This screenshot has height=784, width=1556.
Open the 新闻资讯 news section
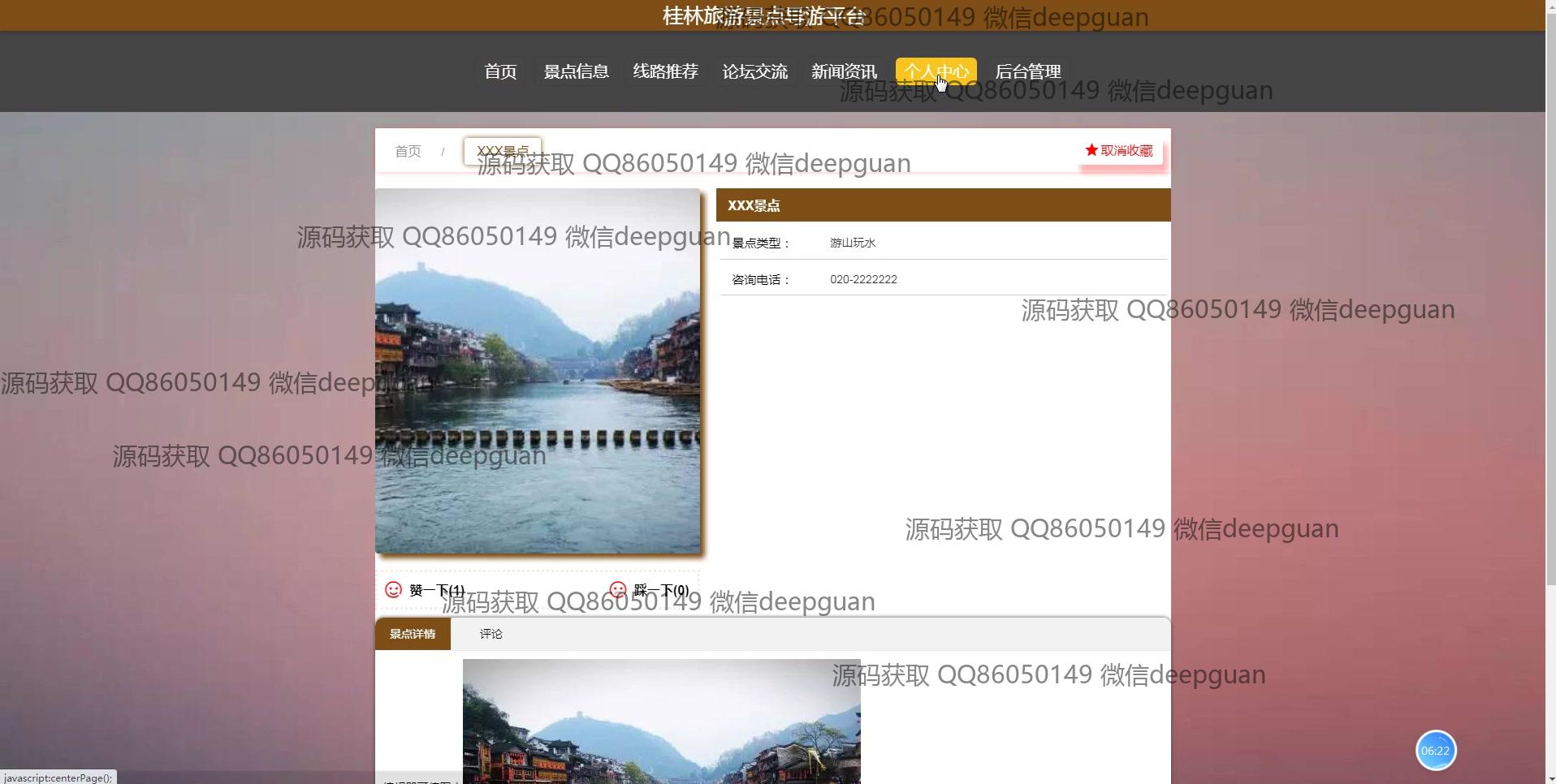(x=844, y=71)
